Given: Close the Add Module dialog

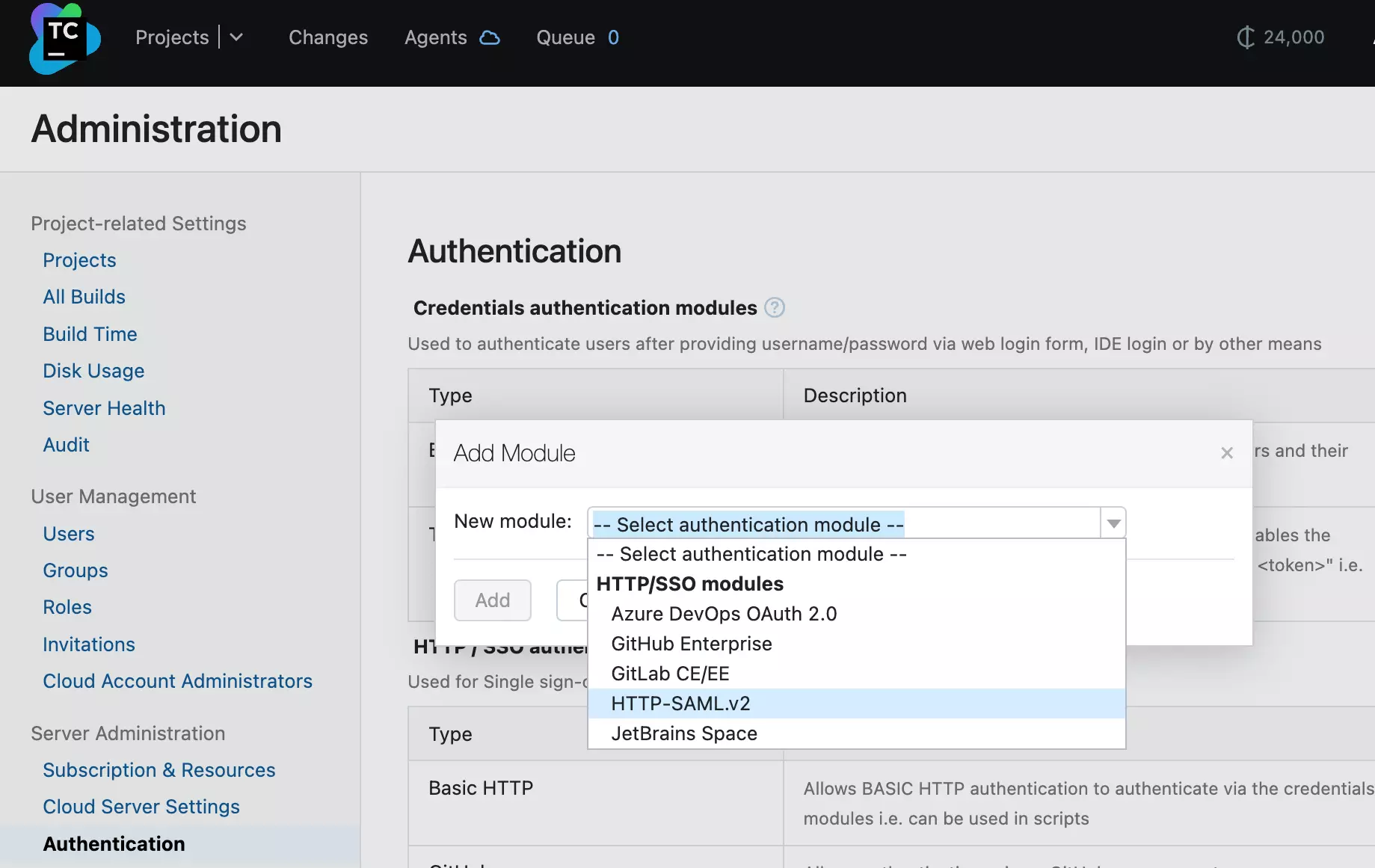Looking at the screenshot, I should (1227, 453).
